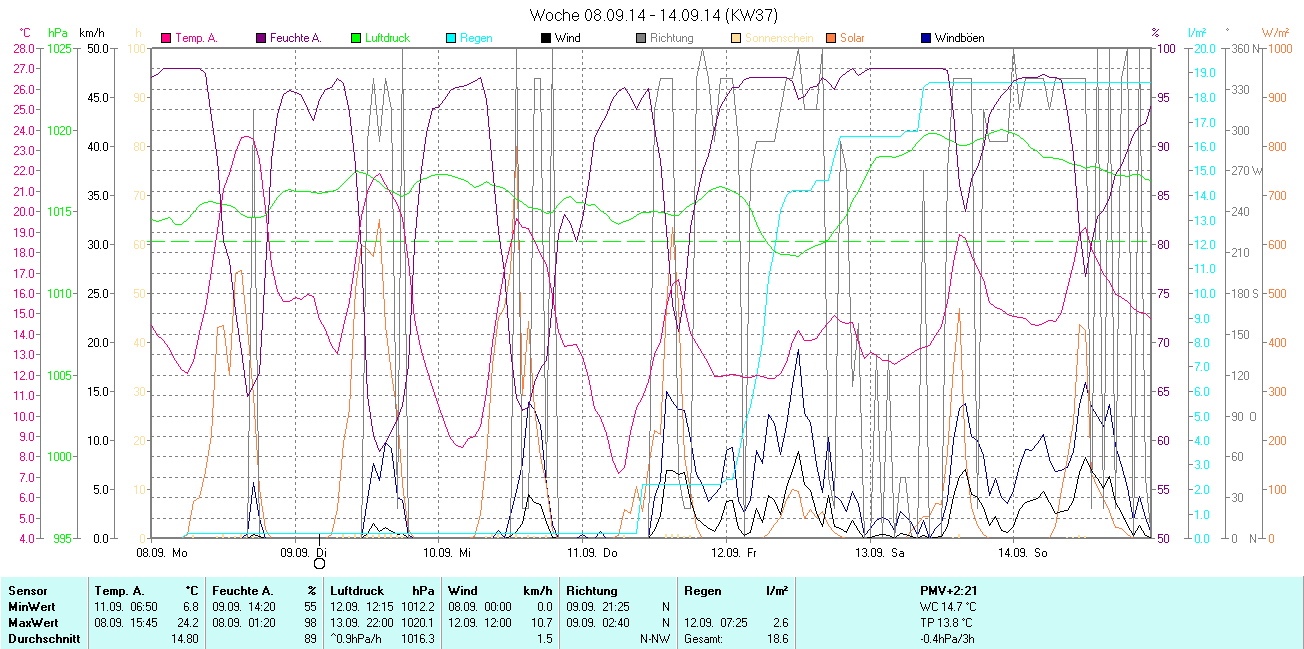Click 'Solar' label in the legend
1304x649 pixels.
[852, 38]
